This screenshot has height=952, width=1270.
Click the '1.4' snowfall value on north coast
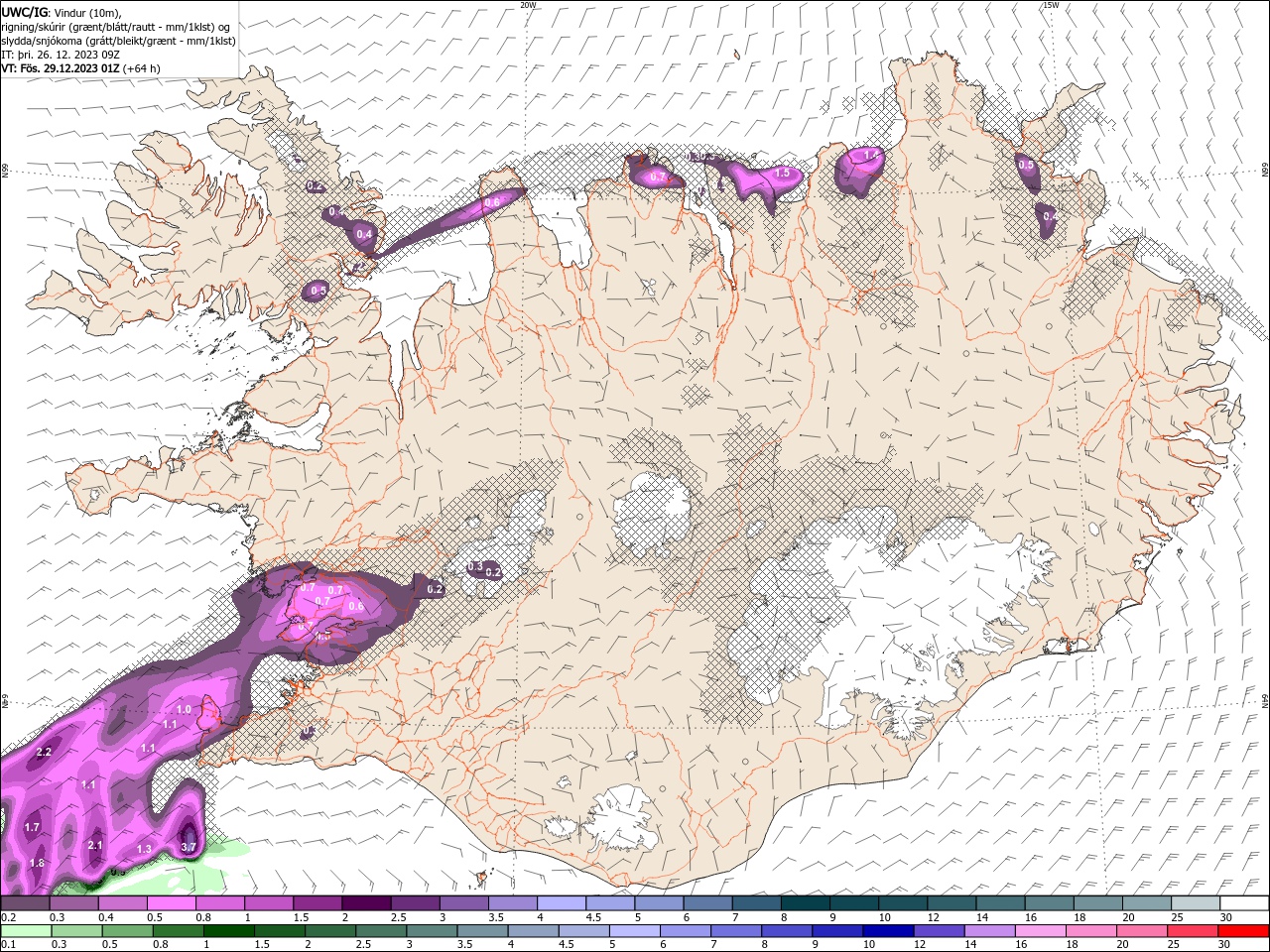coord(871,155)
